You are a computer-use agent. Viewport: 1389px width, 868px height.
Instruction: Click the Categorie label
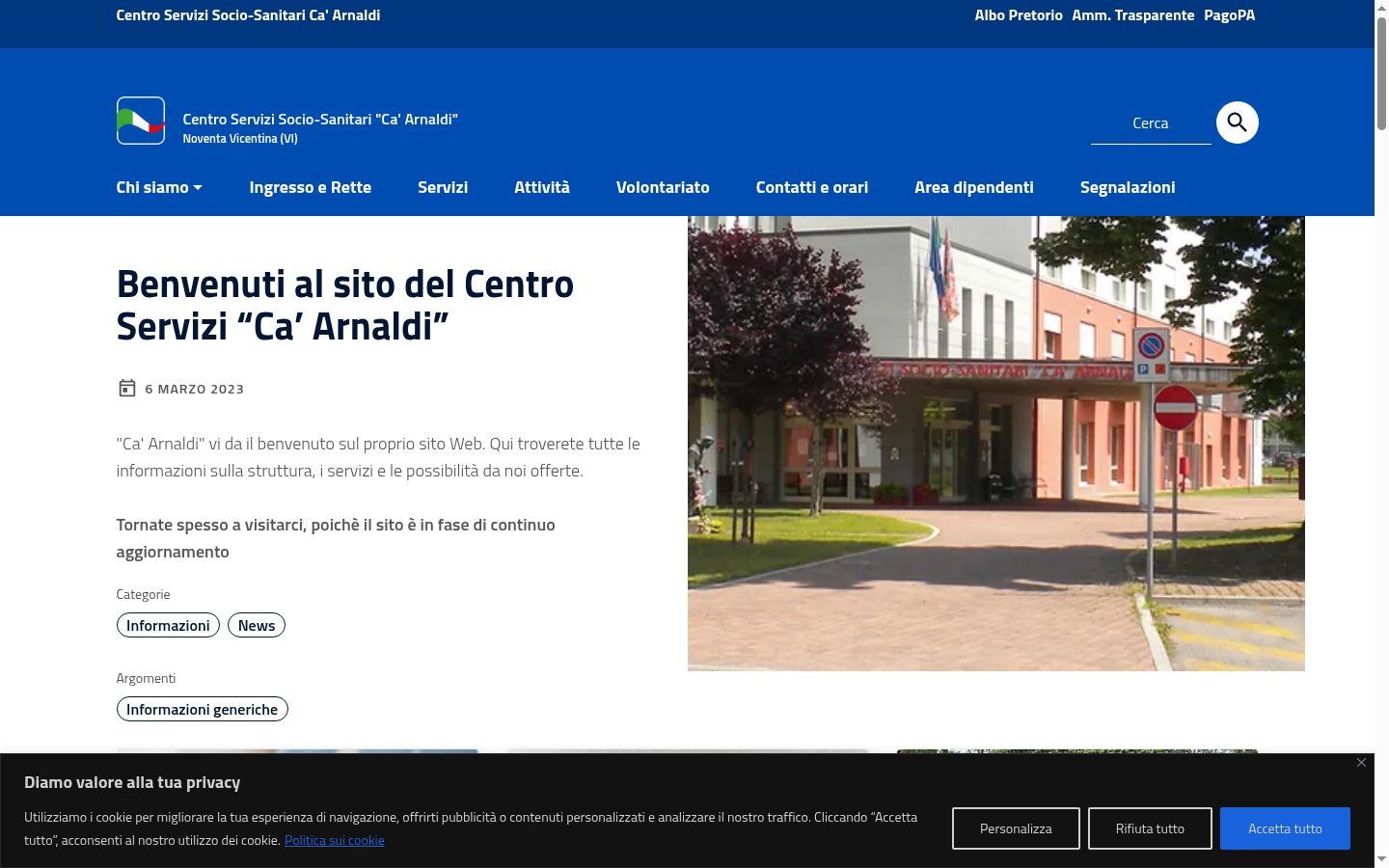pos(143,594)
